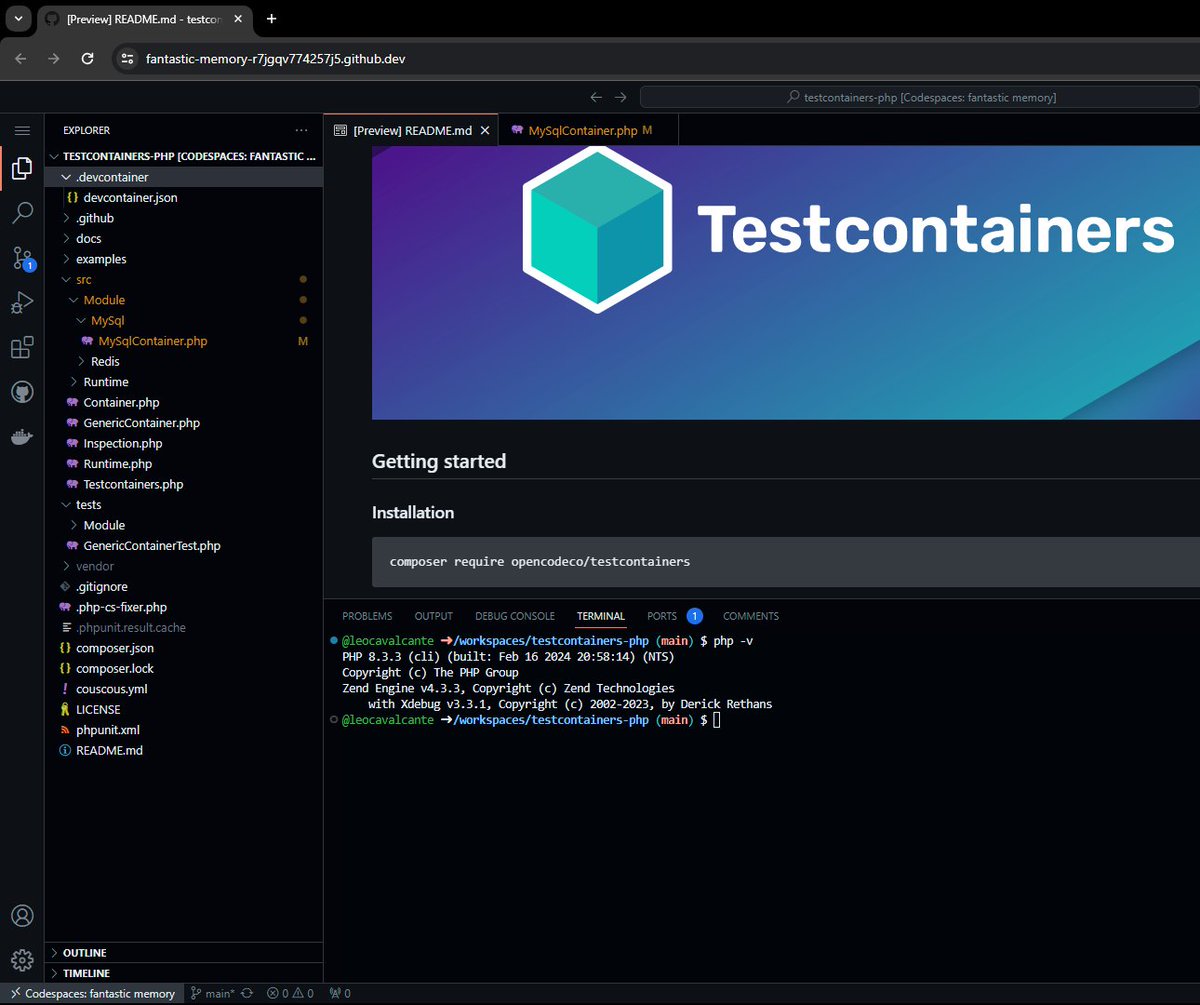Open Inspection.php file

coord(184,443)
